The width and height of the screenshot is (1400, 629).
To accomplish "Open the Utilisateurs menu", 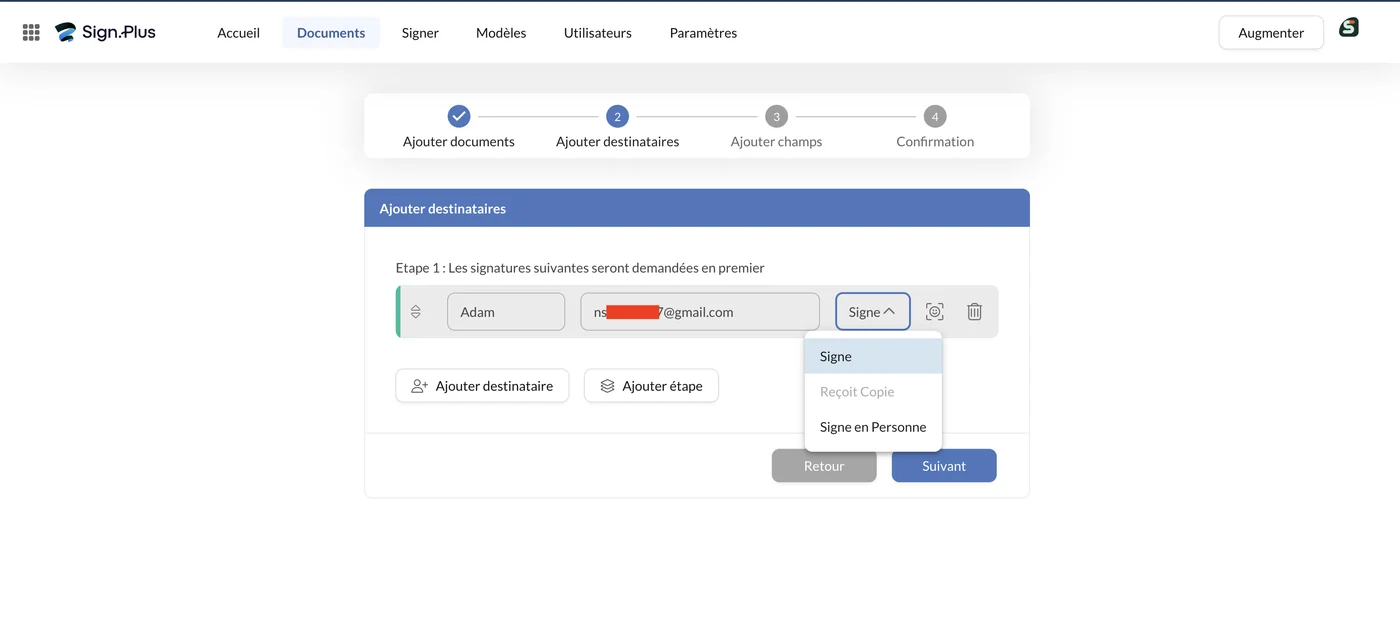I will point(598,32).
